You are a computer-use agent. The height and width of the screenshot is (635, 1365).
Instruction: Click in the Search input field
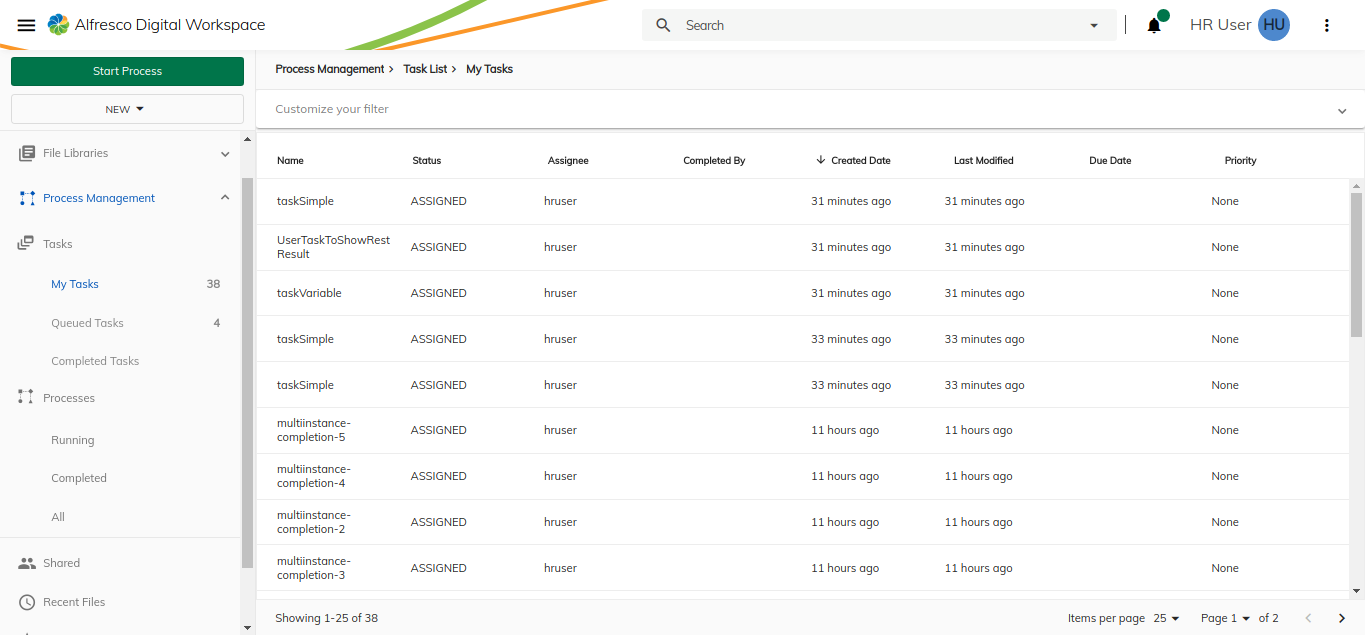click(880, 25)
